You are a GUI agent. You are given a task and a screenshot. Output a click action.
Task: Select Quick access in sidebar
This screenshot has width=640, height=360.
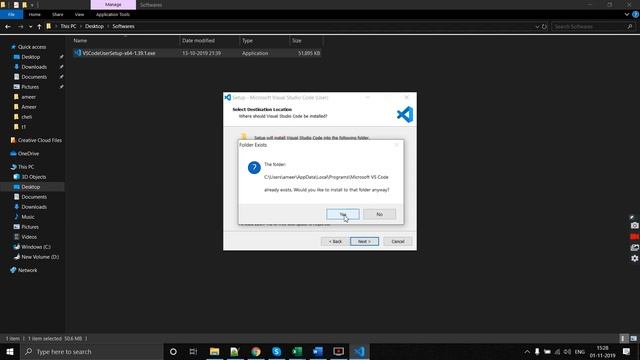pos(32,47)
